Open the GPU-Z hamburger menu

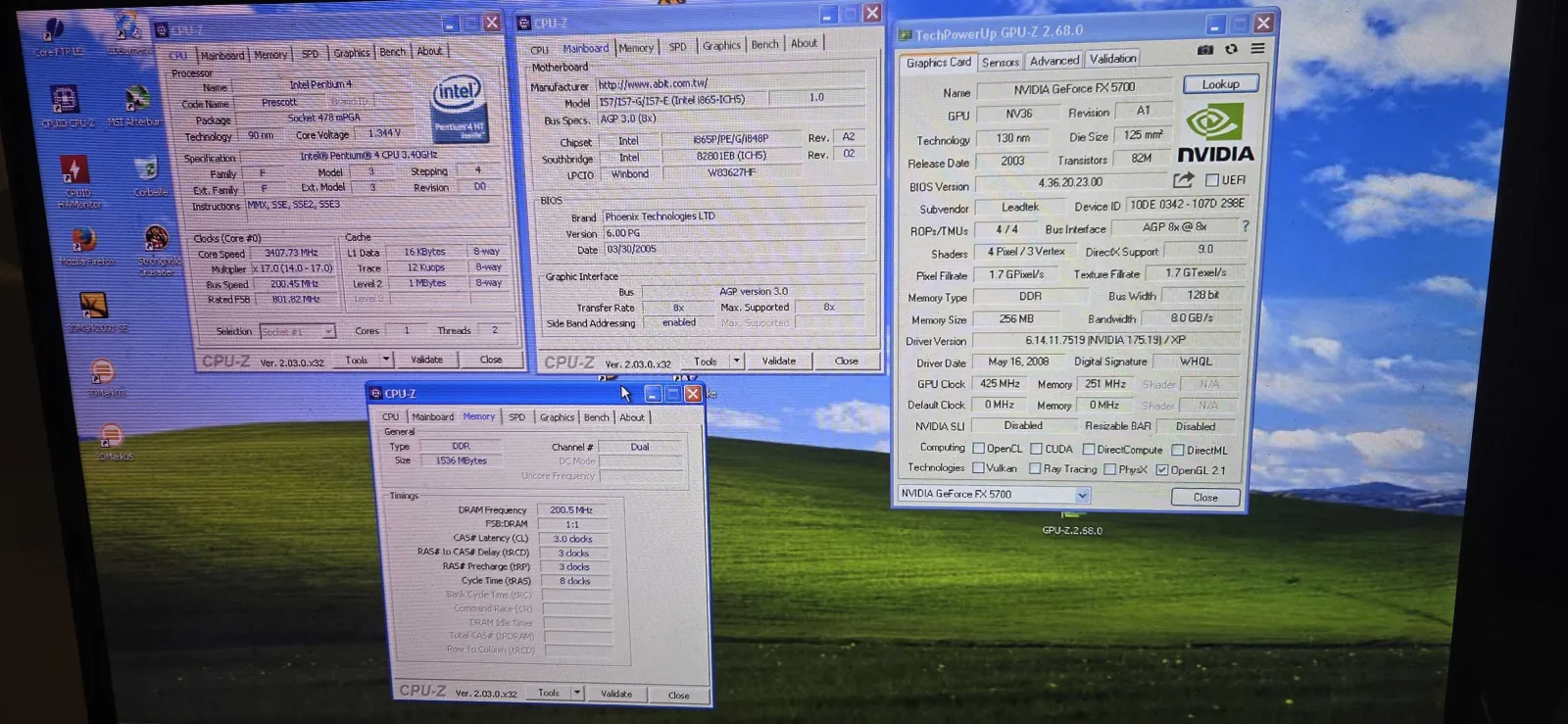(1257, 48)
